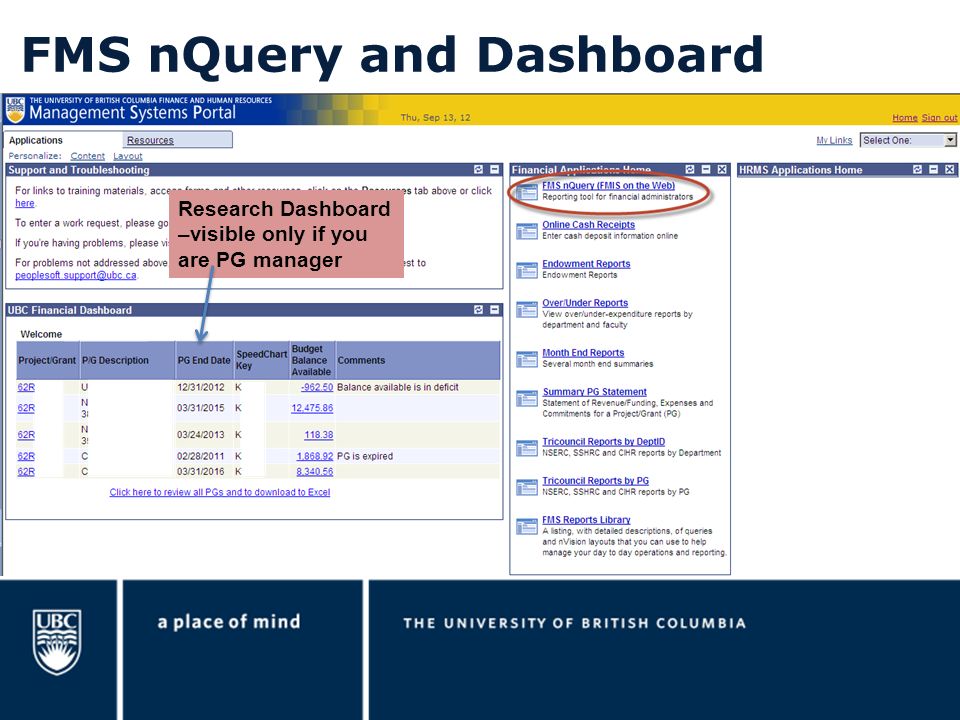
Task: Open the FMS nQuery (FMIS on the Web) link
Action: [609, 186]
